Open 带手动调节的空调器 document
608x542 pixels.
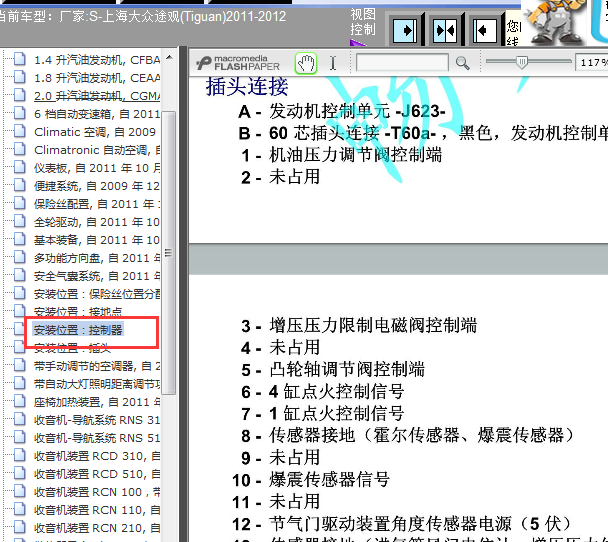tap(97, 366)
